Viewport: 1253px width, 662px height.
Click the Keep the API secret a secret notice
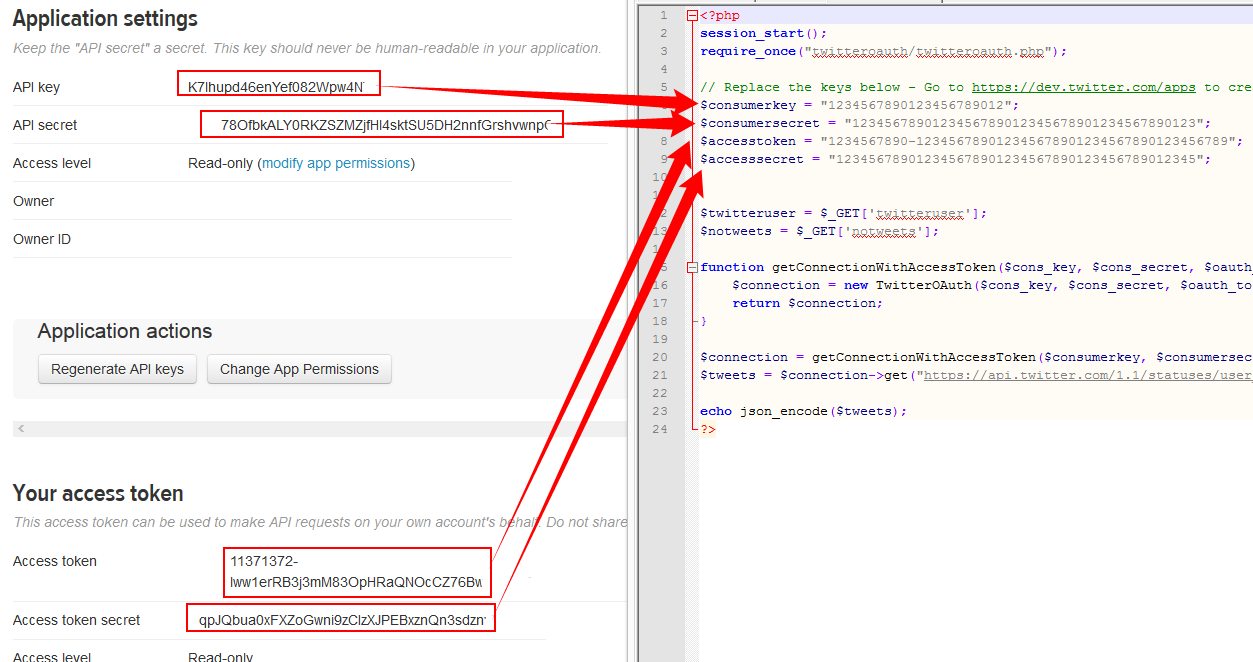[x=307, y=48]
